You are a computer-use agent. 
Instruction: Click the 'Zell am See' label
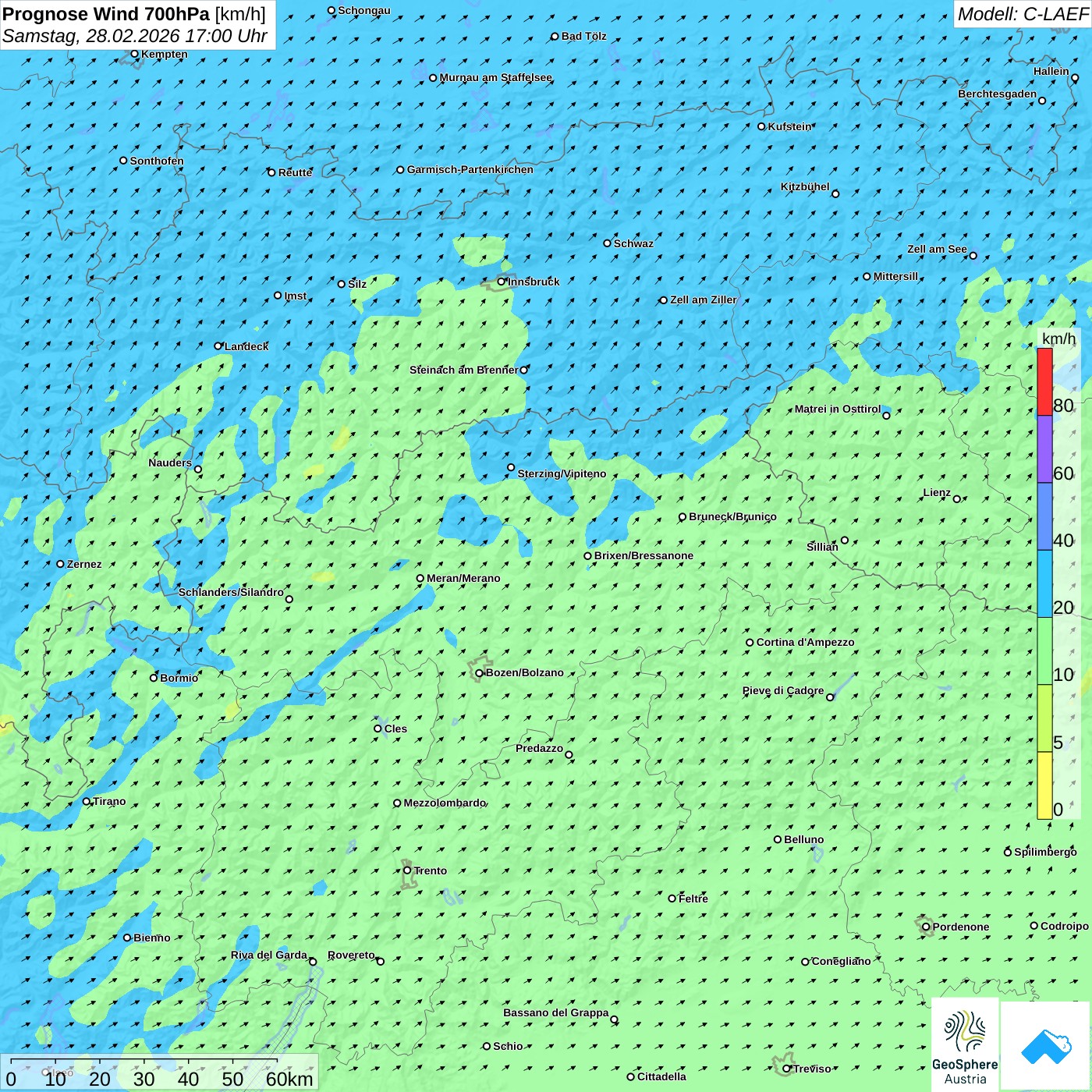tap(937, 249)
